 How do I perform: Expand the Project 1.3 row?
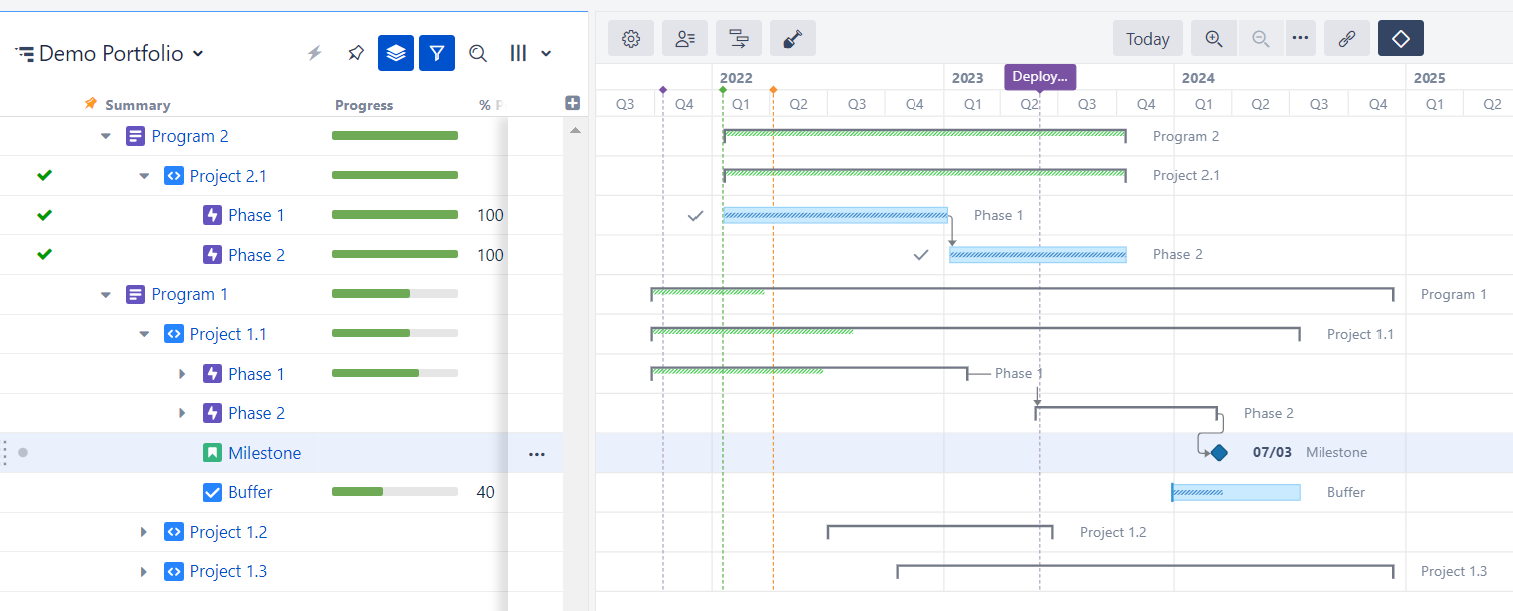click(x=144, y=572)
